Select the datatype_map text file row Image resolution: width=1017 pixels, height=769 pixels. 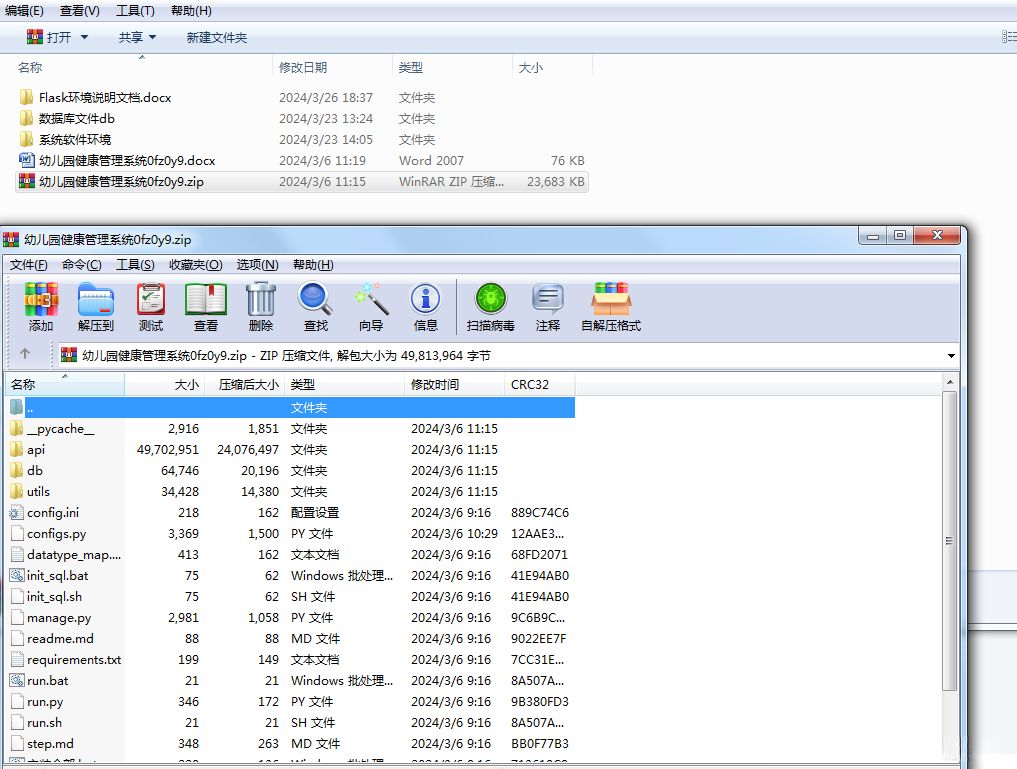point(291,554)
